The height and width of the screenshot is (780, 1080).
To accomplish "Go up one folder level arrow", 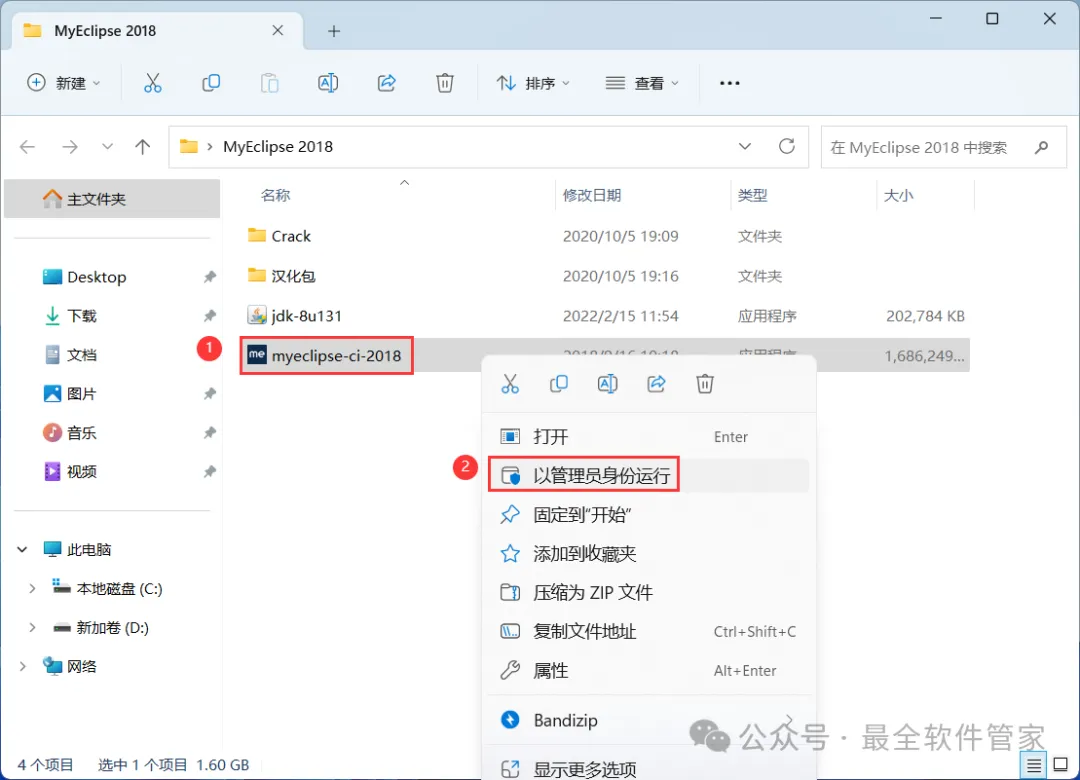I will click(x=143, y=147).
